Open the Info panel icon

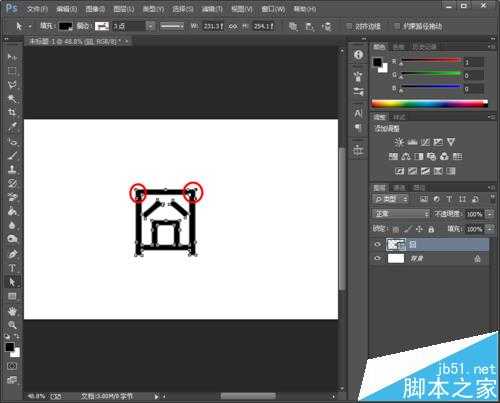(x=359, y=54)
